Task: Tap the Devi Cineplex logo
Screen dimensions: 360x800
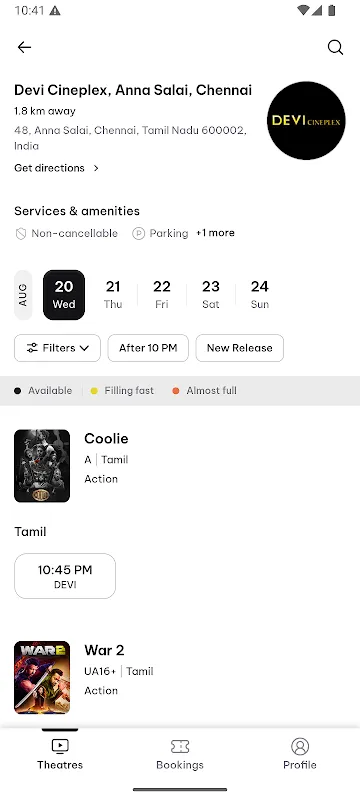Action: click(306, 120)
